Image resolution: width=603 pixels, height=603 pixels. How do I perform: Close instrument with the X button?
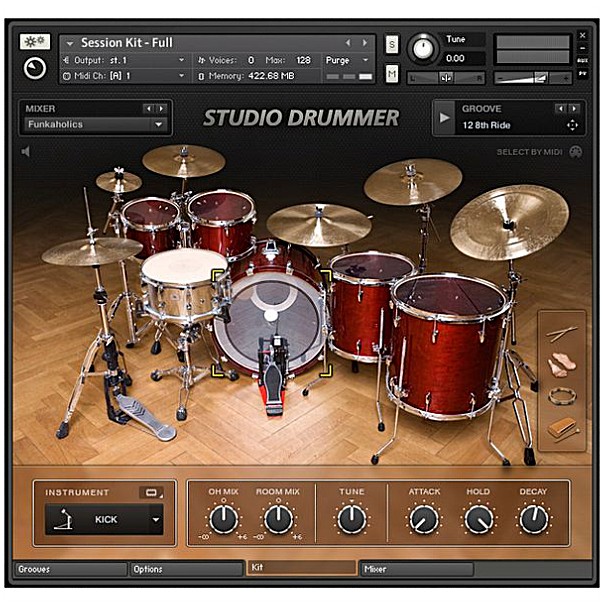[x=582, y=35]
